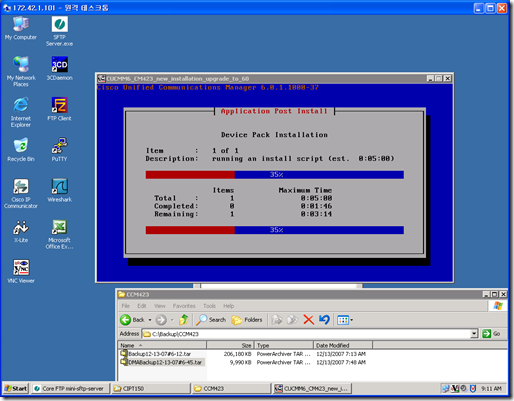This screenshot has width=514, height=401.
Task: Click the Back button in CCM423 explorer
Action: click(x=132, y=320)
